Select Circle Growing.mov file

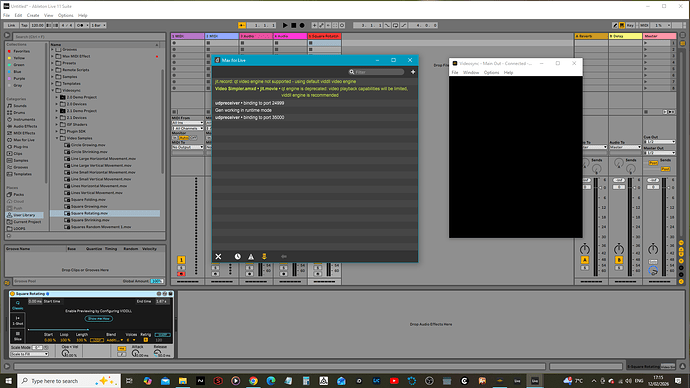click(88, 145)
